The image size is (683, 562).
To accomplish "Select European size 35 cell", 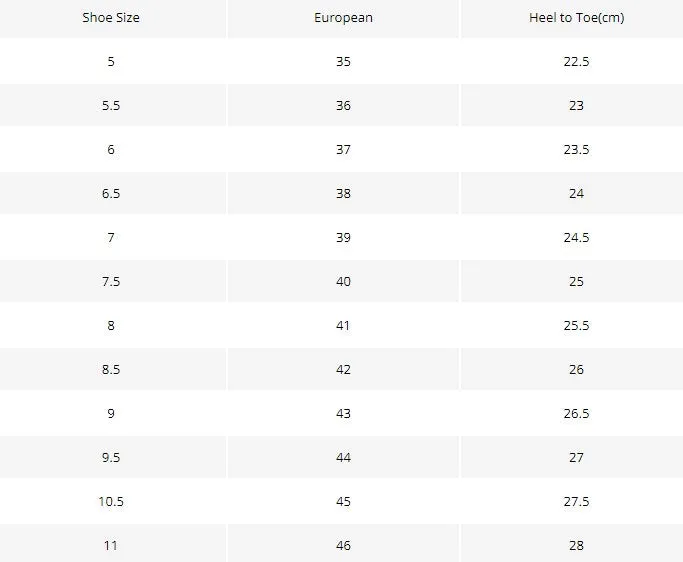I will pyautogui.click(x=343, y=61).
